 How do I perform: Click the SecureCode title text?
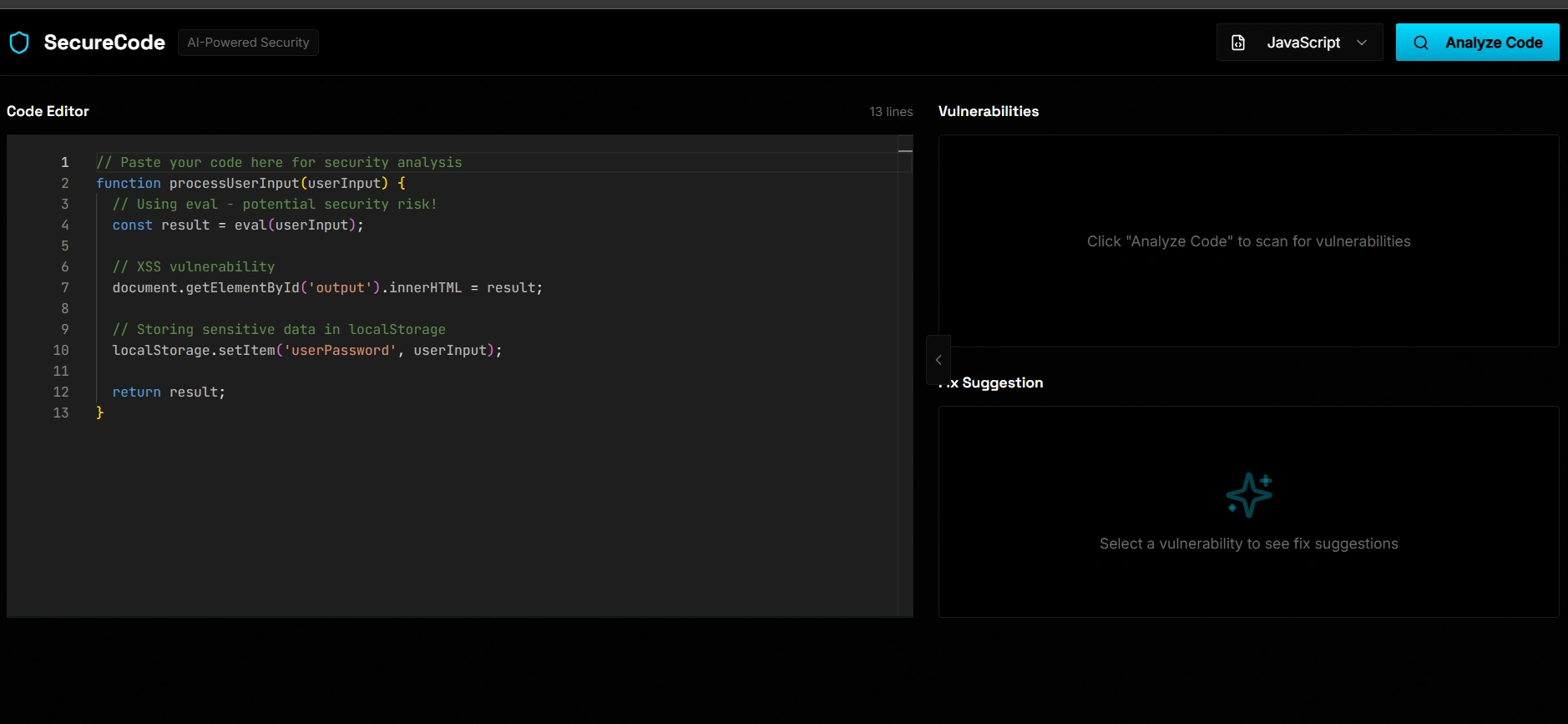[x=104, y=43]
